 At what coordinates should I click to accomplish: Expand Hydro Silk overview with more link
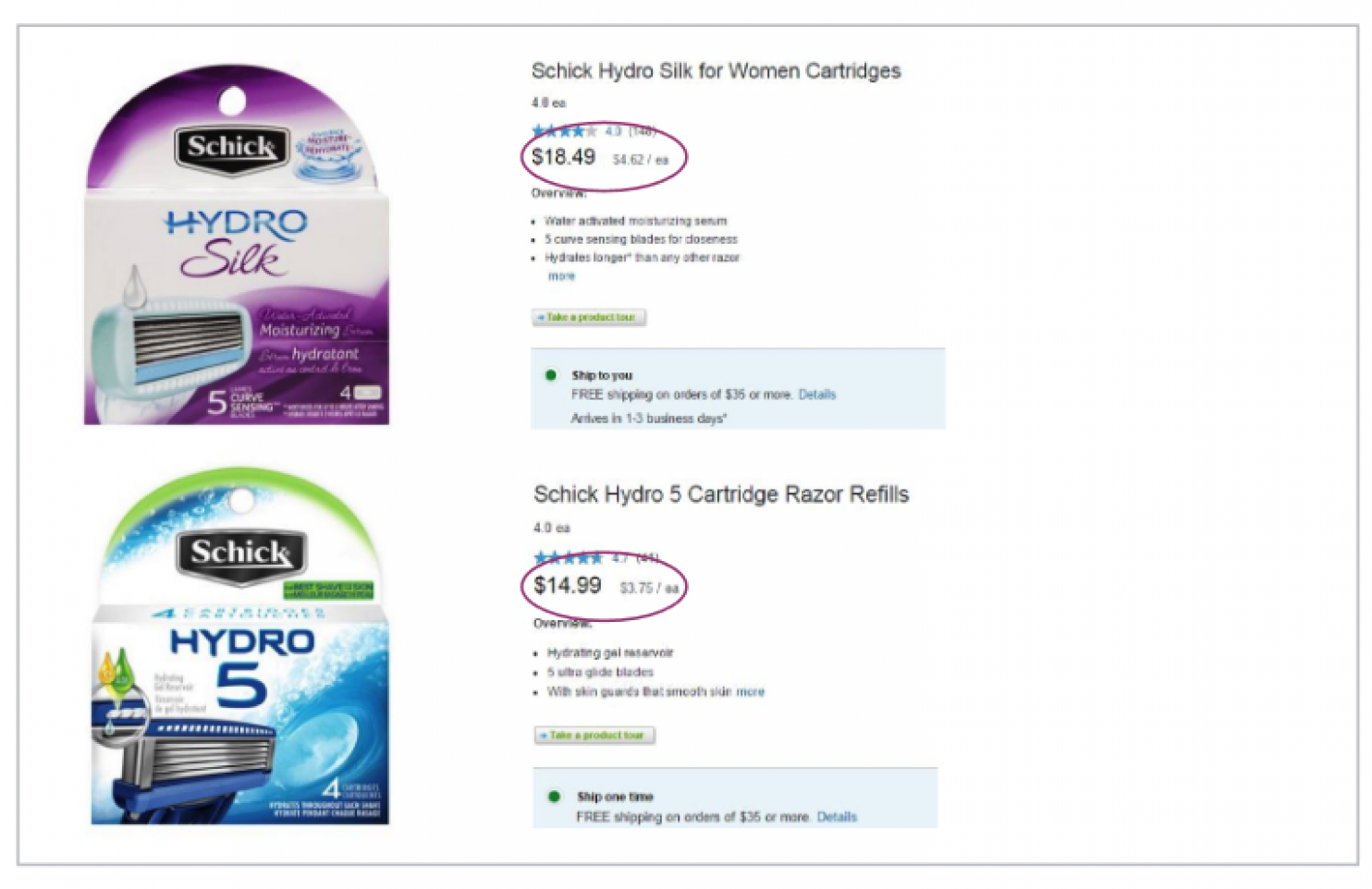pos(561,275)
